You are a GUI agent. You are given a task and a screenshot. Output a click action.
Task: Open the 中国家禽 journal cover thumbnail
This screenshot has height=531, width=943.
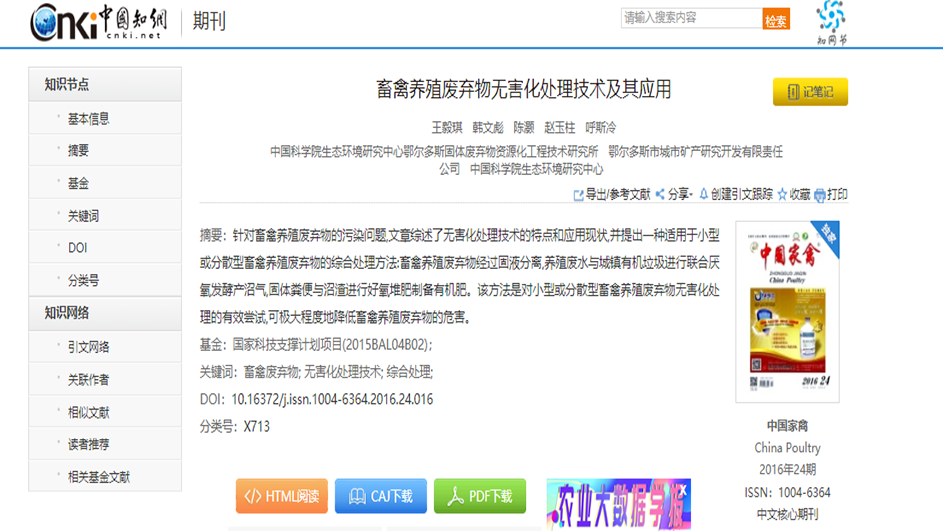787,312
